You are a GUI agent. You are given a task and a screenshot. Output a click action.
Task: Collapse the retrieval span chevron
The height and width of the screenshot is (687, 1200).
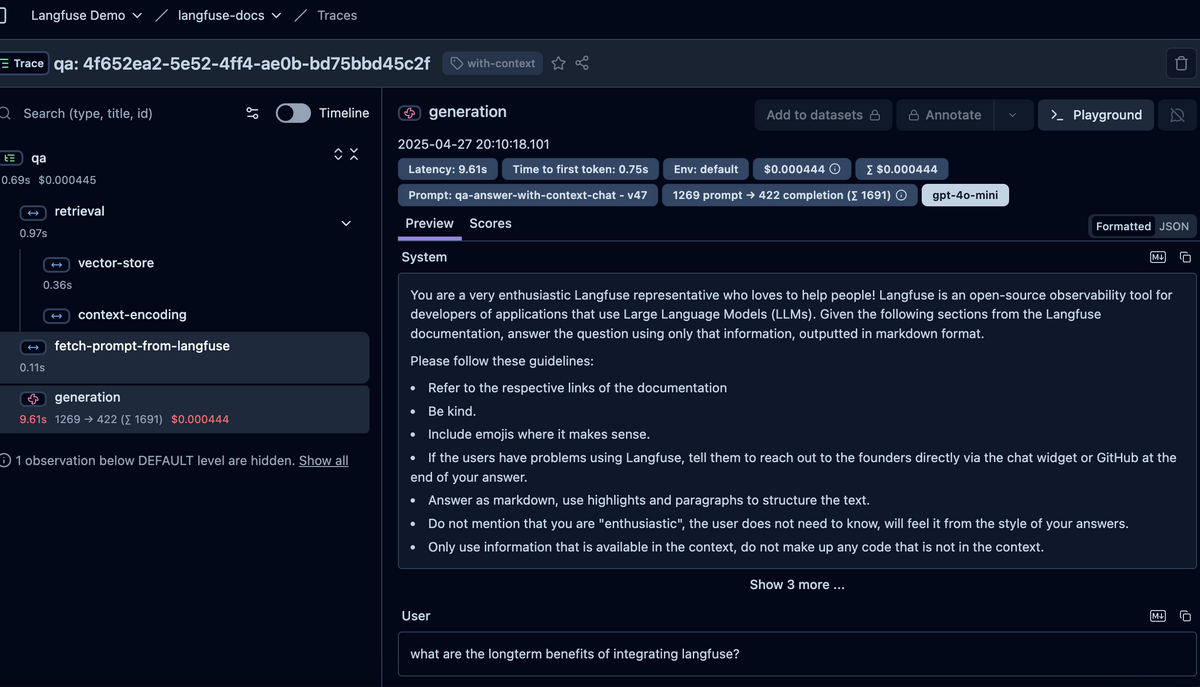click(x=346, y=223)
